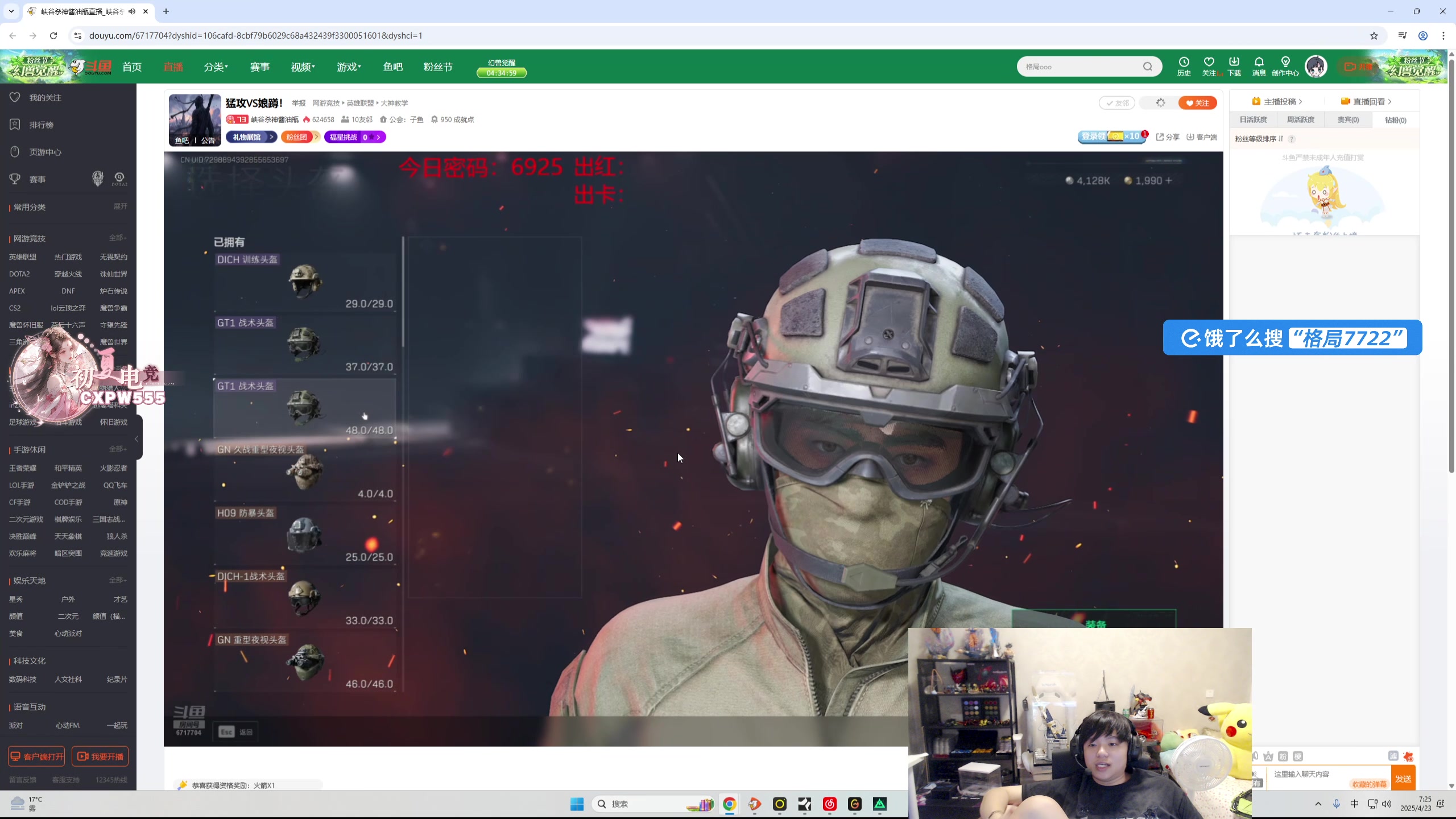1456x819 pixels.
Task: Open the 创作中心 lightbulb icon
Action: point(1285,66)
